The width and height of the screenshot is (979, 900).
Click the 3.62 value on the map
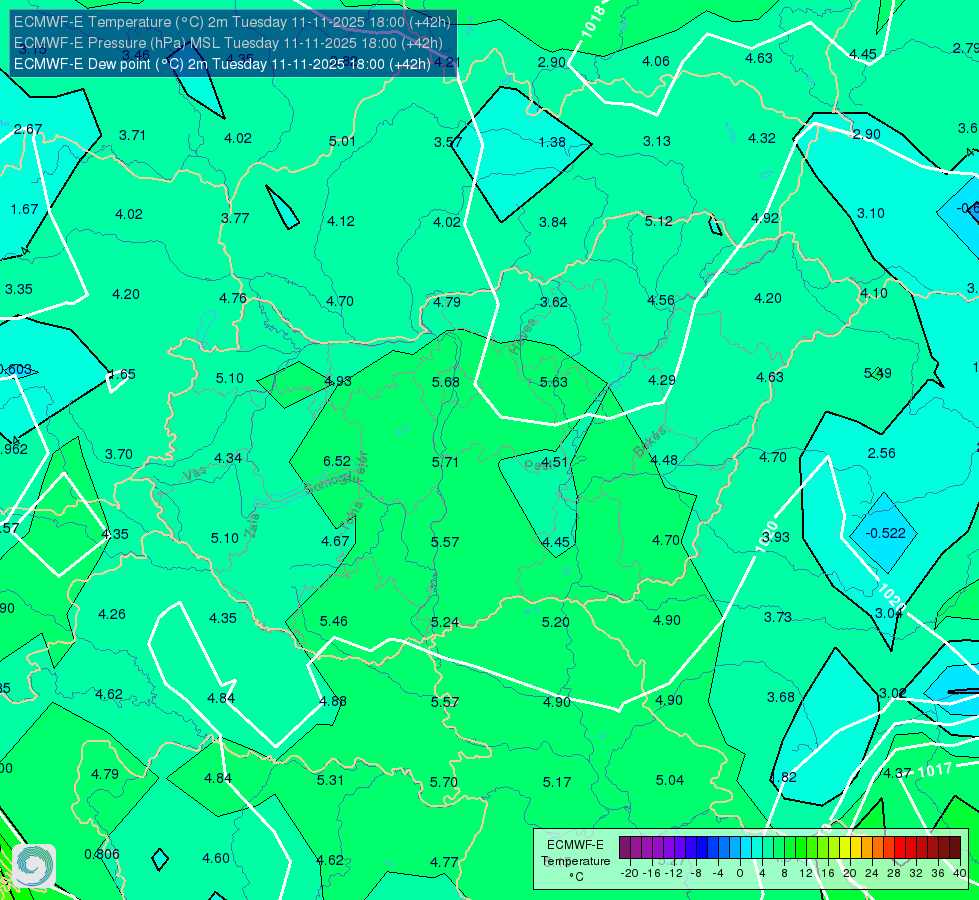click(554, 302)
